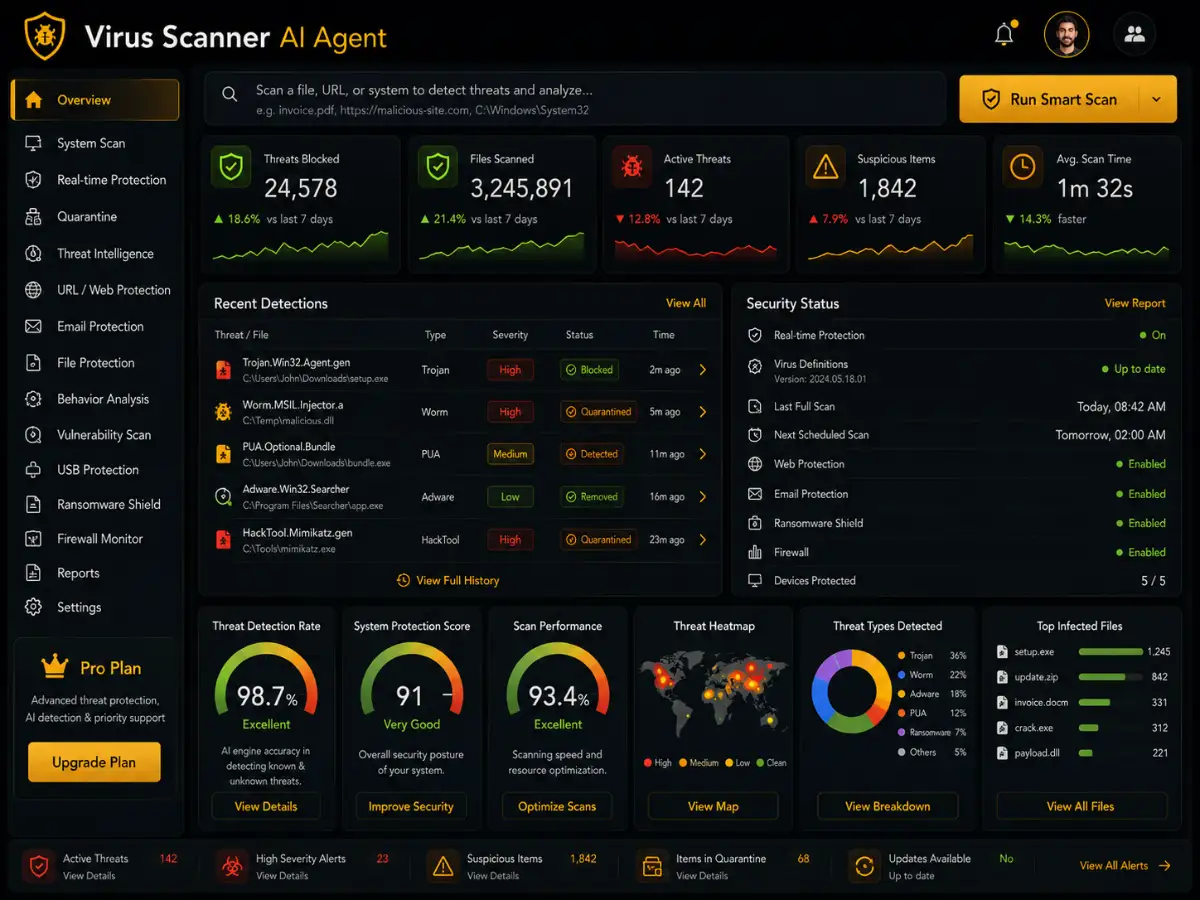Click the Improve Security button
This screenshot has width=1200, height=900.
[x=411, y=807]
